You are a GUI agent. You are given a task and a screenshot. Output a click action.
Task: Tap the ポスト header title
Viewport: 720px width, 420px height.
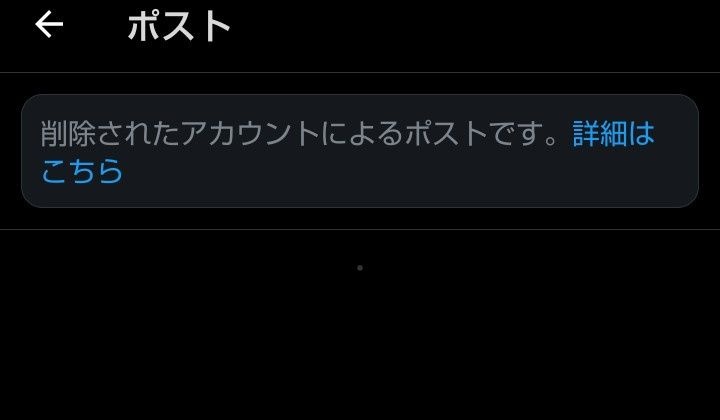[179, 27]
